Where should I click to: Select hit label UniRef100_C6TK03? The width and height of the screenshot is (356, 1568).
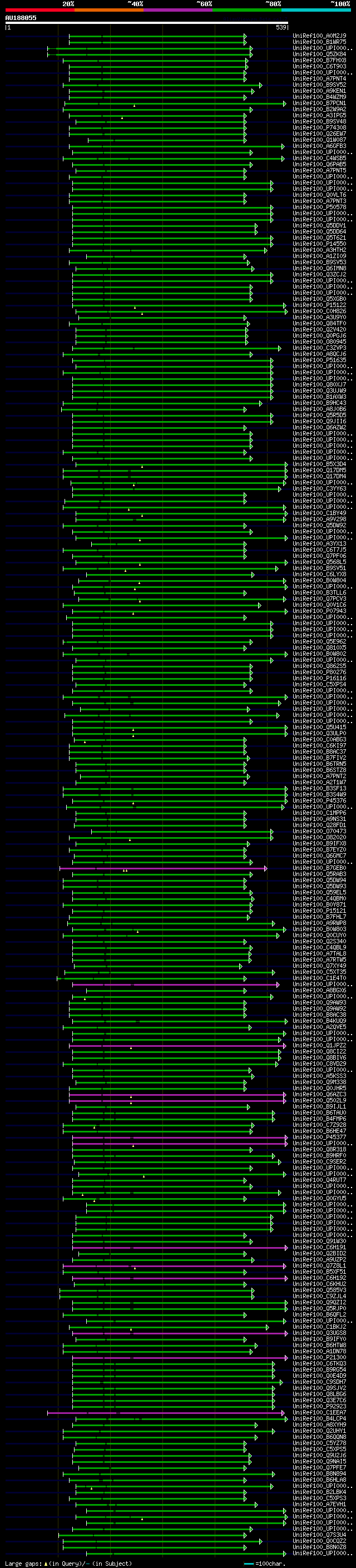[319, 1363]
